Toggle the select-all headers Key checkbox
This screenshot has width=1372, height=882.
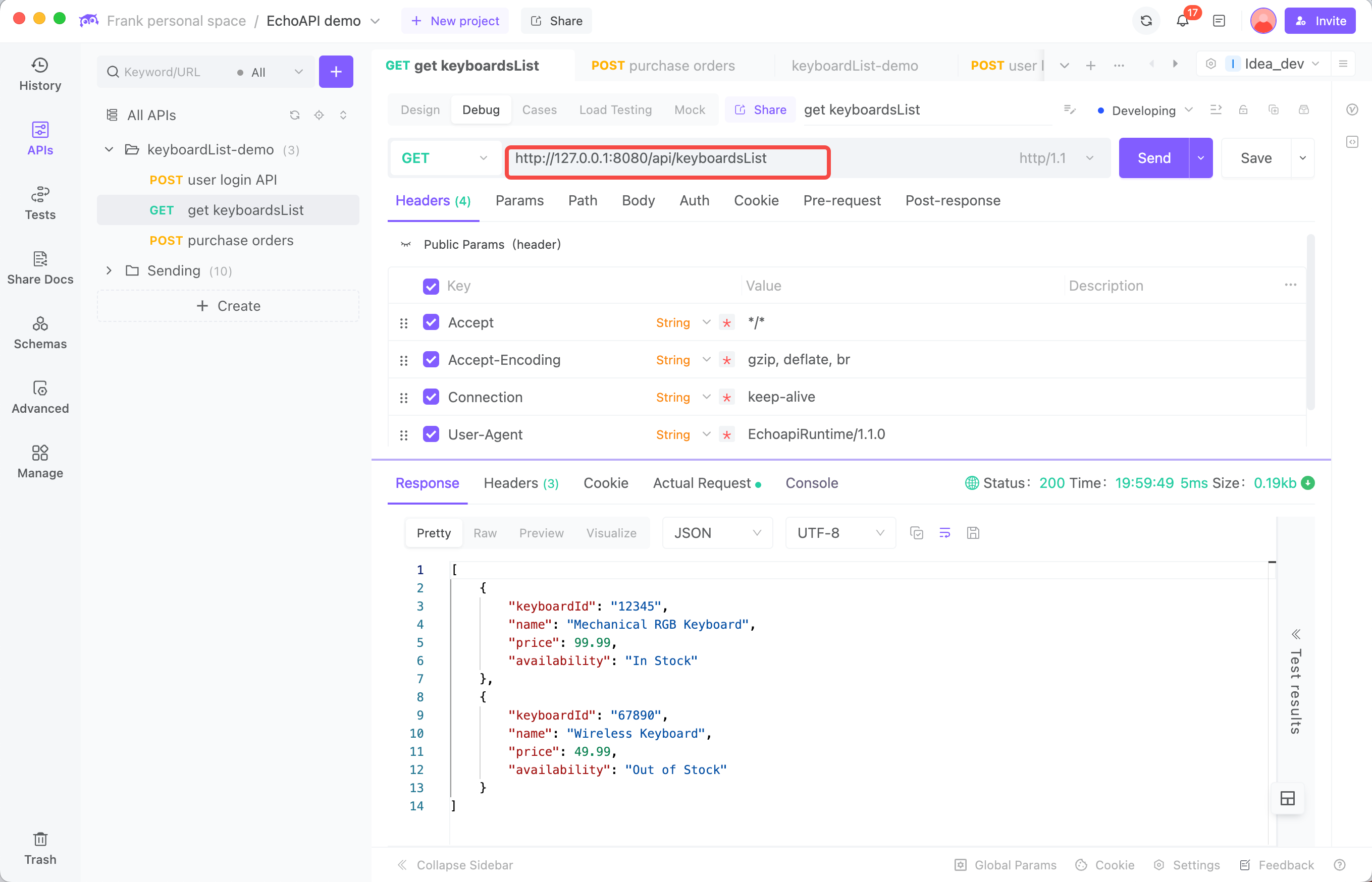pyautogui.click(x=431, y=286)
